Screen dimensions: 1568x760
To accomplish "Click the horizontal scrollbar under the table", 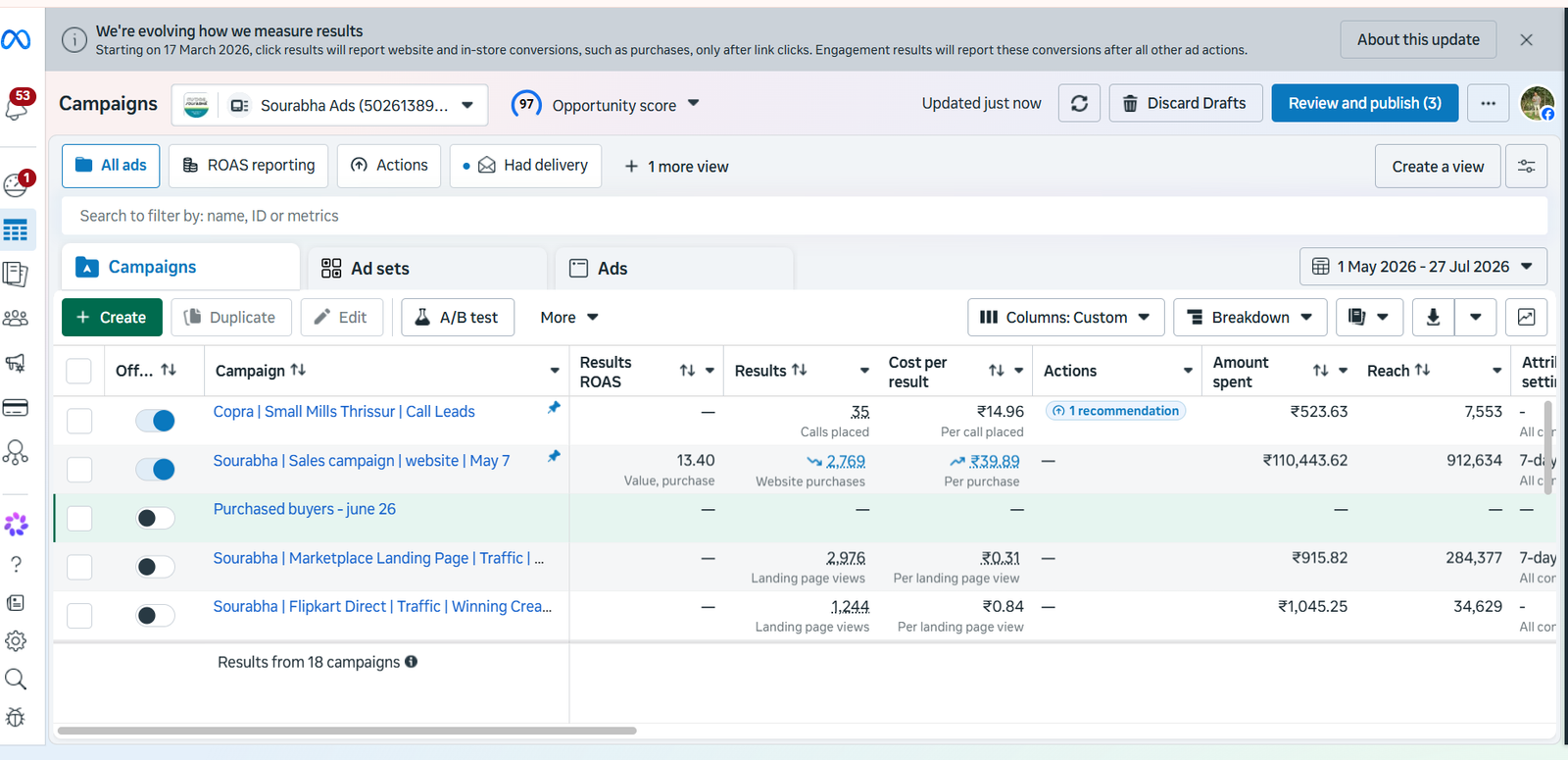I will click(347, 731).
